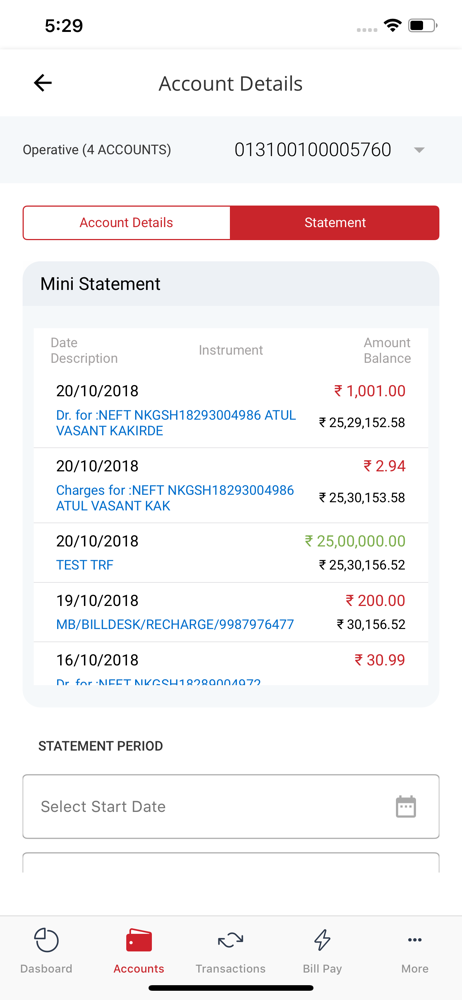Click the calendar icon for start date

(406, 806)
